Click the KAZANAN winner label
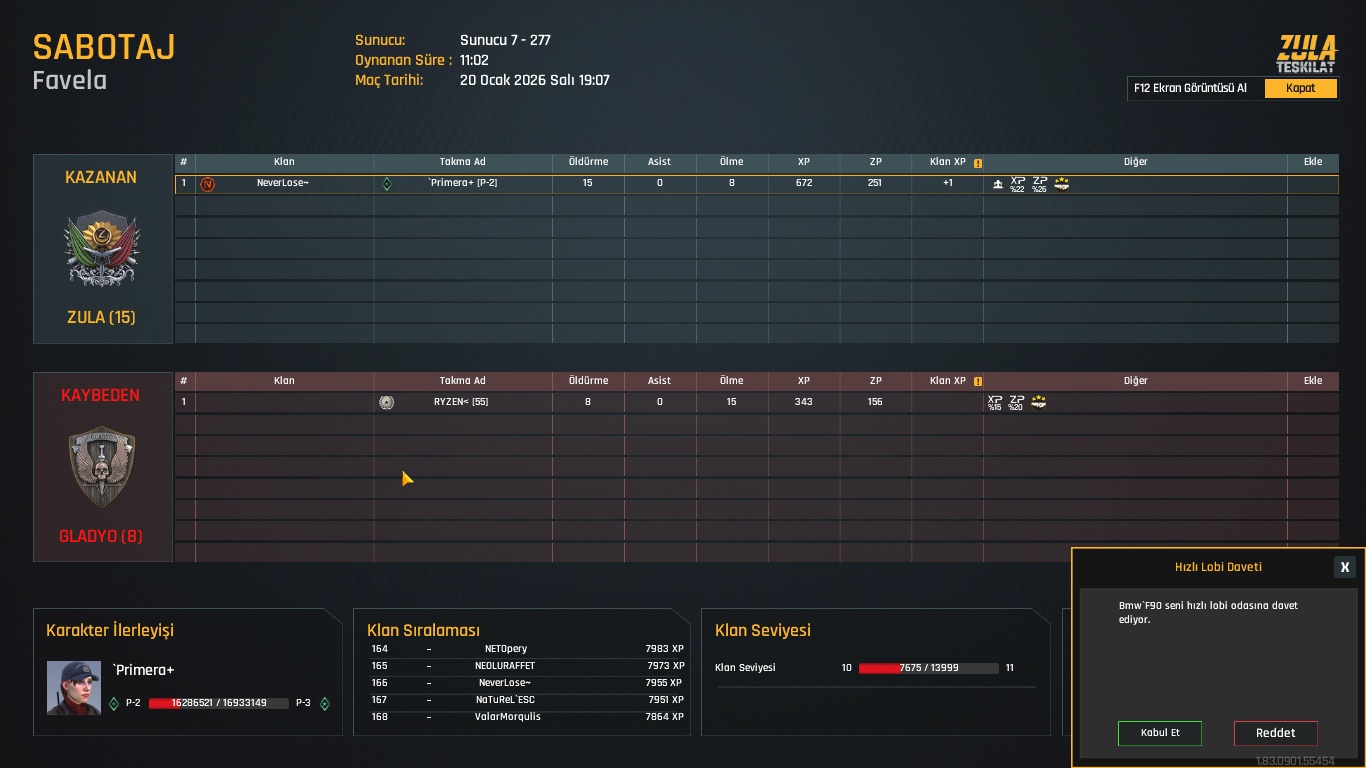The width and height of the screenshot is (1366, 768). click(x=101, y=177)
